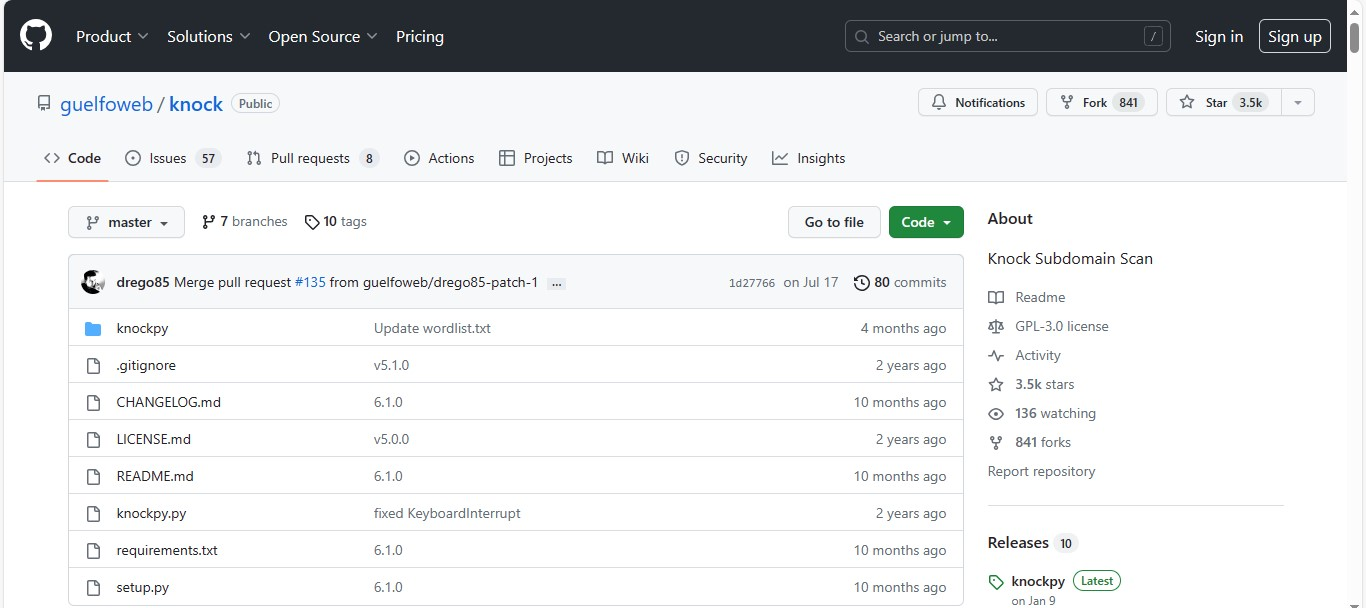This screenshot has height=608, width=1366.
Task: Click the Readme book icon
Action: pyautogui.click(x=995, y=296)
